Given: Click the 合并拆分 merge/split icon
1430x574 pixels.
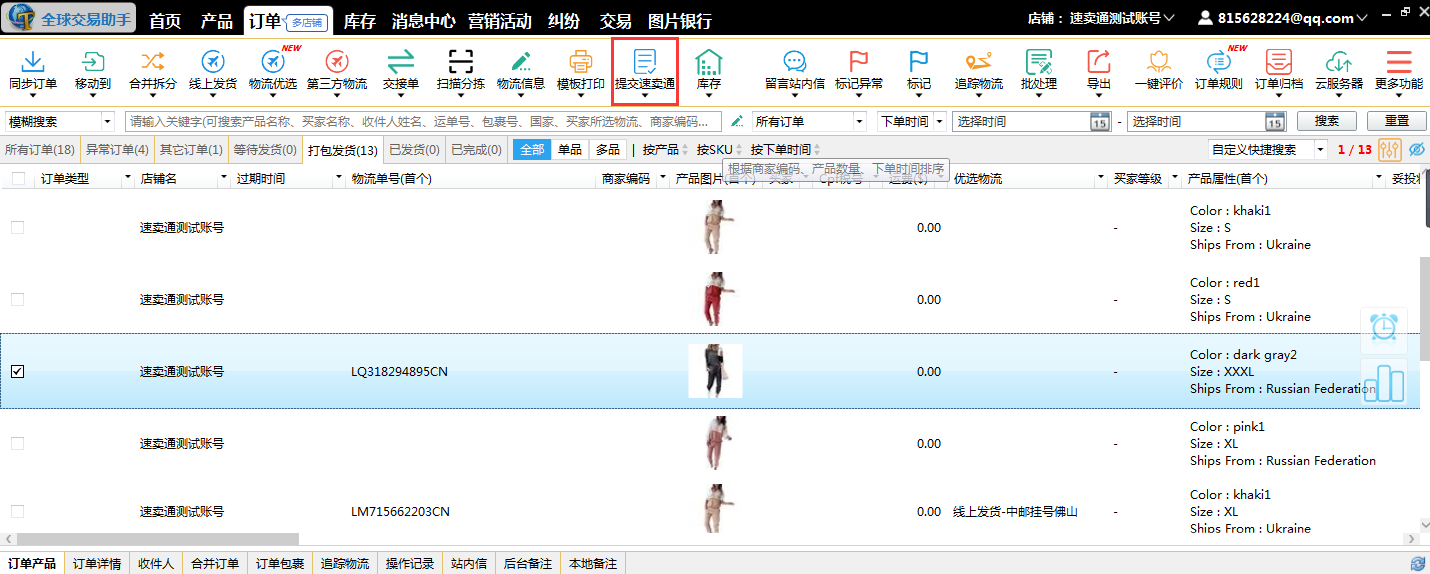Looking at the screenshot, I should click(153, 61).
